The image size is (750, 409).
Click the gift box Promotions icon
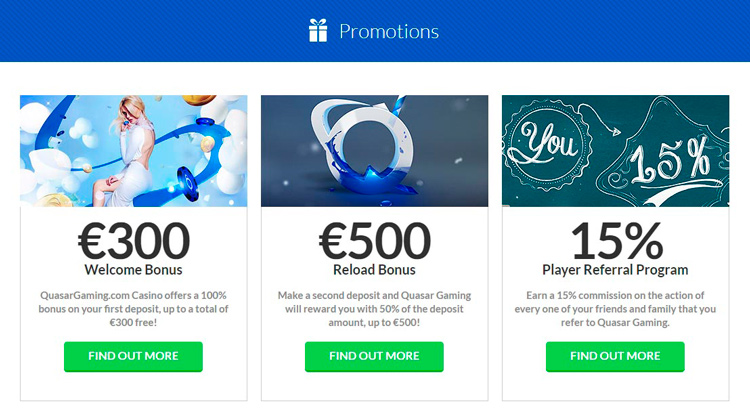318,31
